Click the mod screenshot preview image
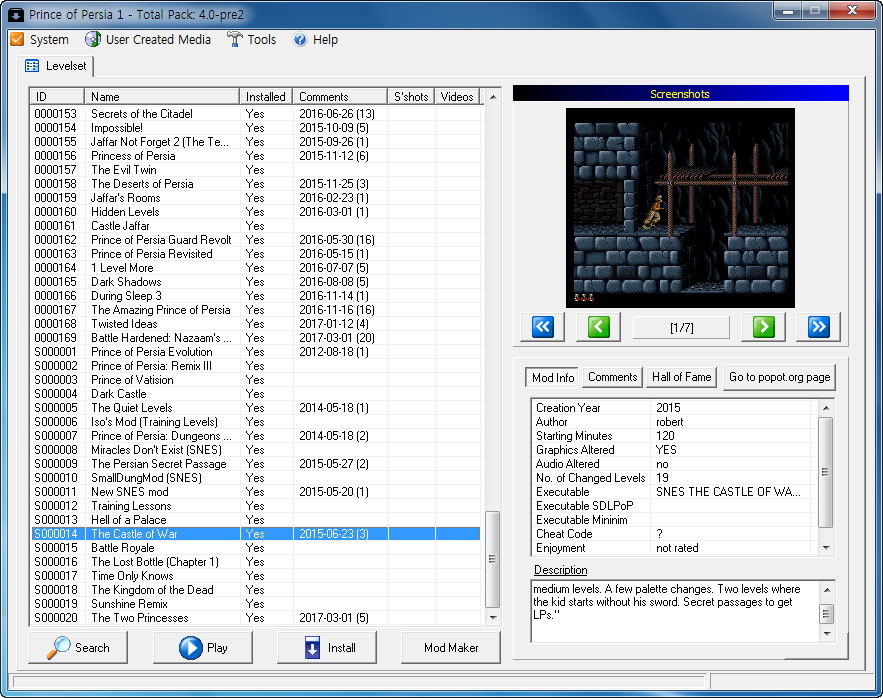This screenshot has width=883, height=698. [x=680, y=208]
